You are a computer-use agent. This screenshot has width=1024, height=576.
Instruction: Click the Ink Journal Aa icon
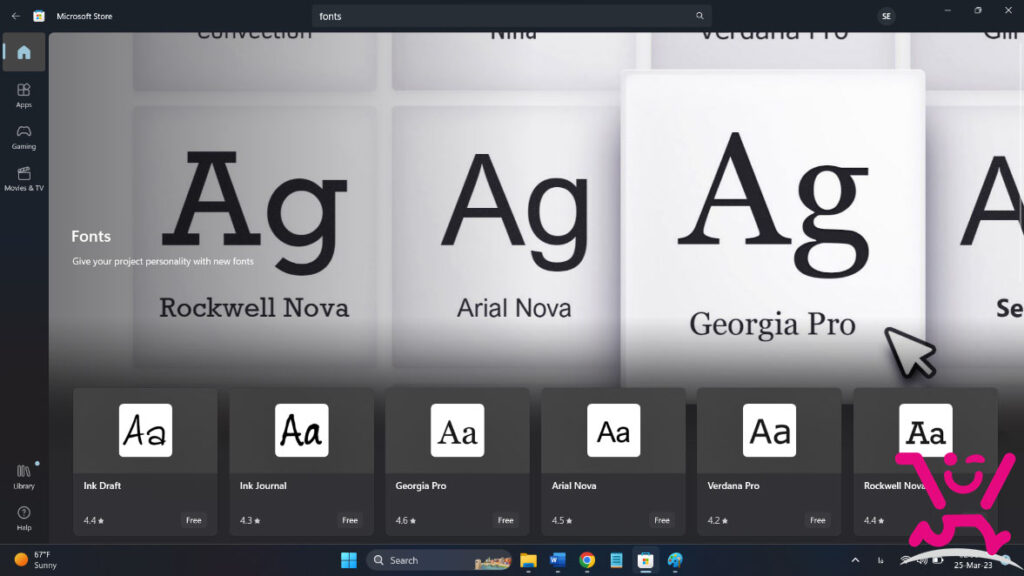coord(302,430)
